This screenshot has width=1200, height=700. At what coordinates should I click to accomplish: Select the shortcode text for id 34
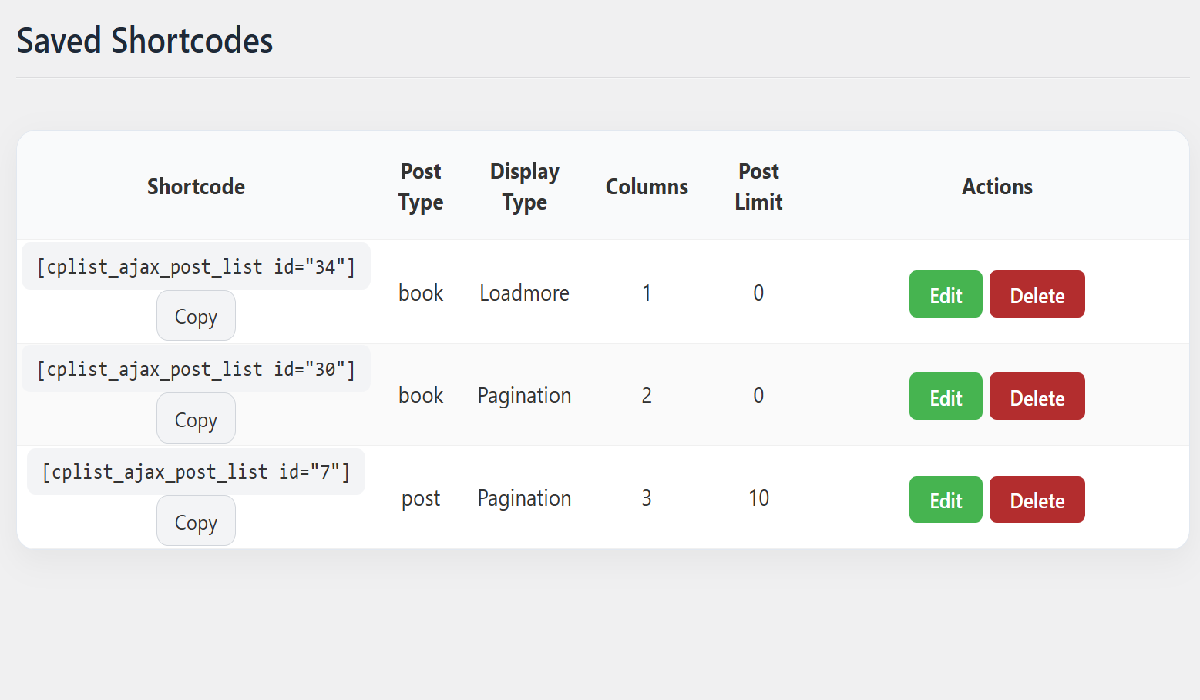point(195,266)
